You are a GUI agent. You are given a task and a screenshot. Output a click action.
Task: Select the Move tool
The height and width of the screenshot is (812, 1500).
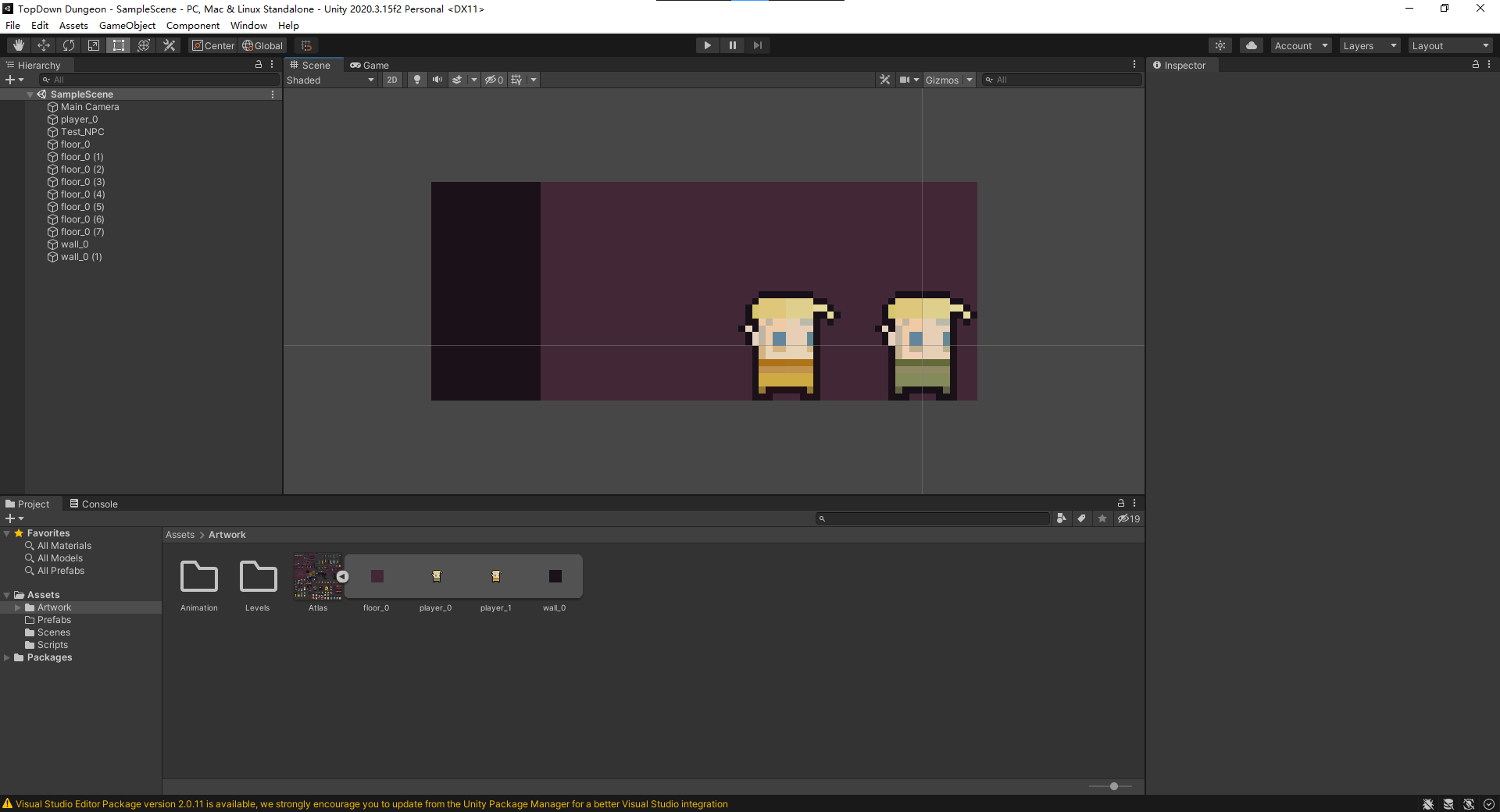coord(44,45)
